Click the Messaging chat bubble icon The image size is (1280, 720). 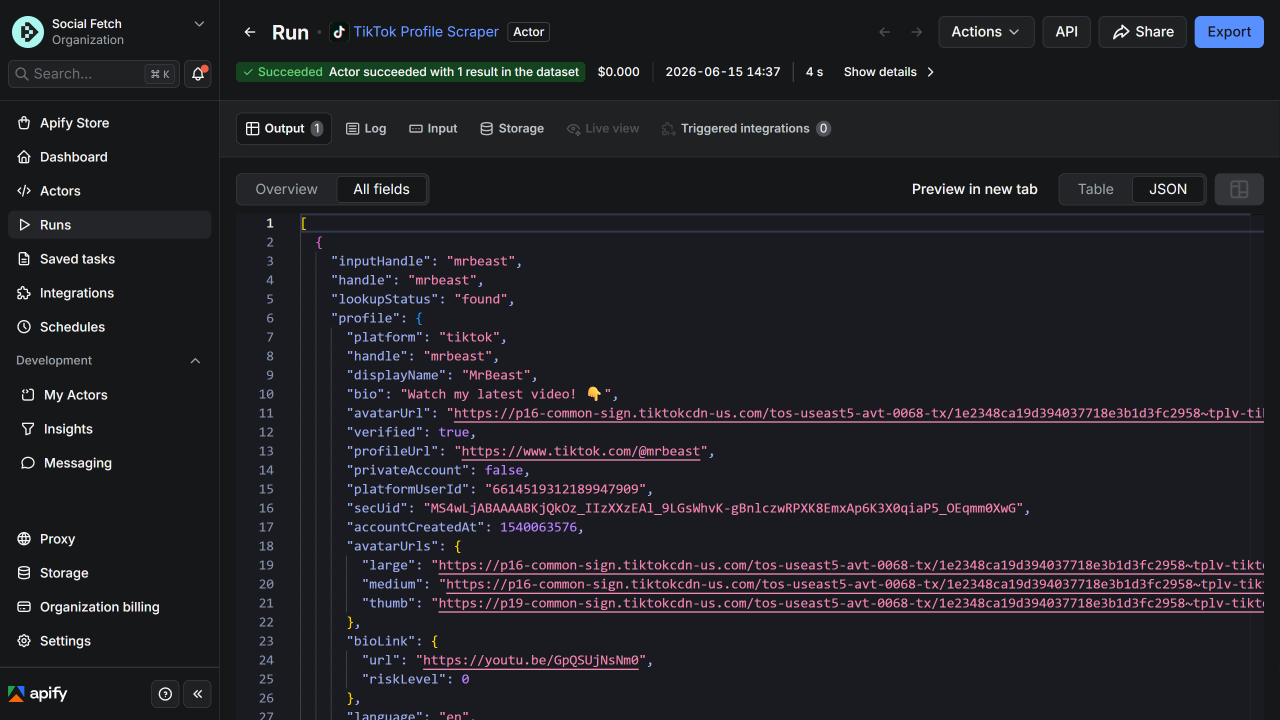(x=28, y=463)
